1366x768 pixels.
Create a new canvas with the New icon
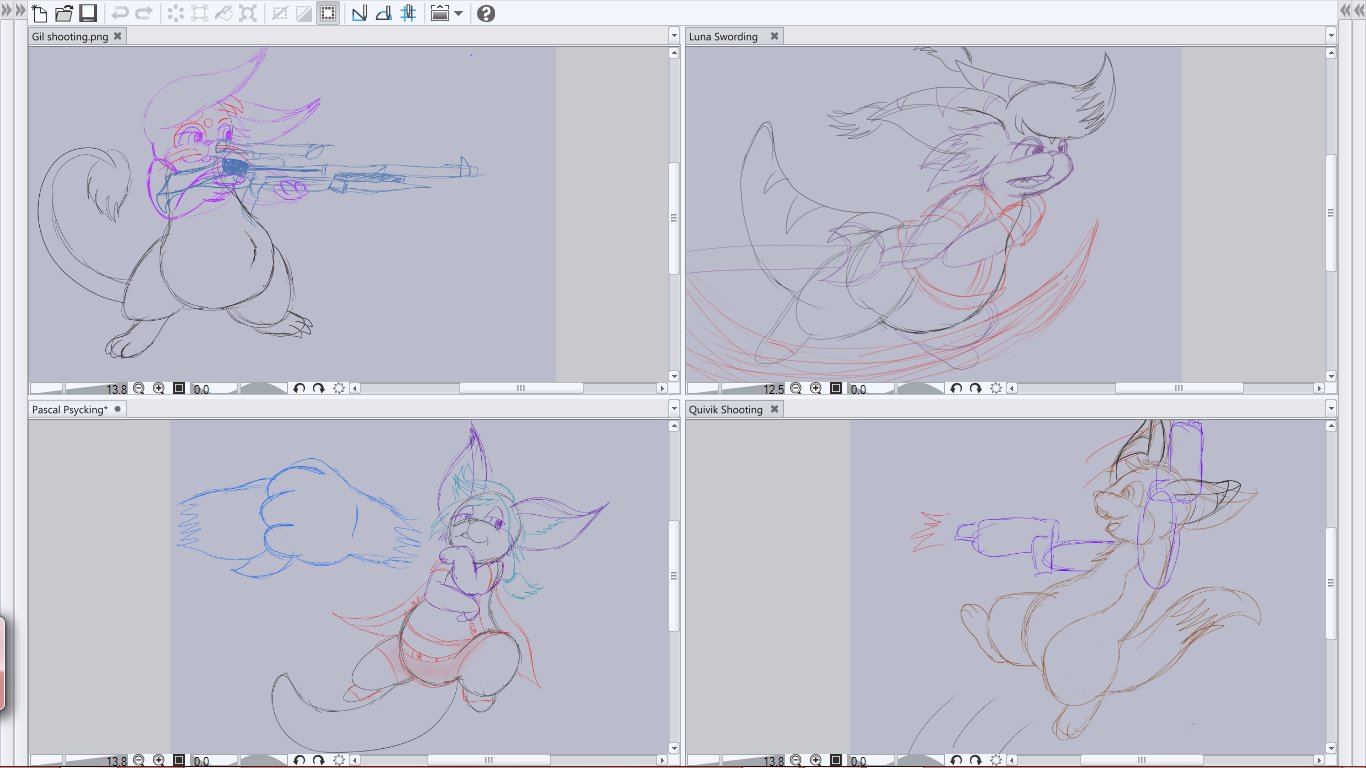[40, 13]
